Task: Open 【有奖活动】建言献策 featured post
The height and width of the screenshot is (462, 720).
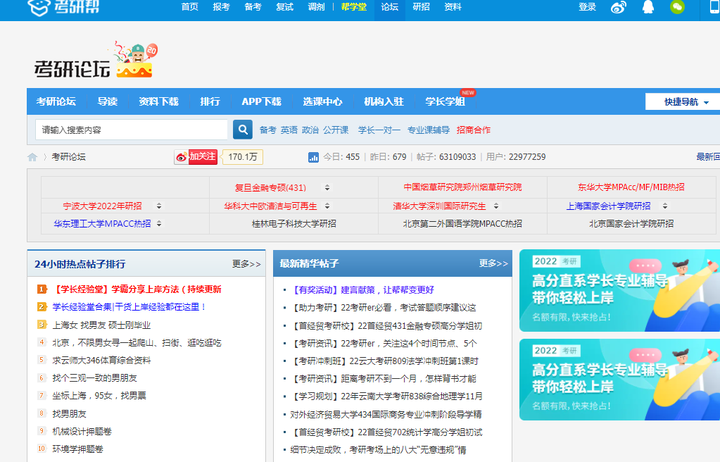Action: 363,290
